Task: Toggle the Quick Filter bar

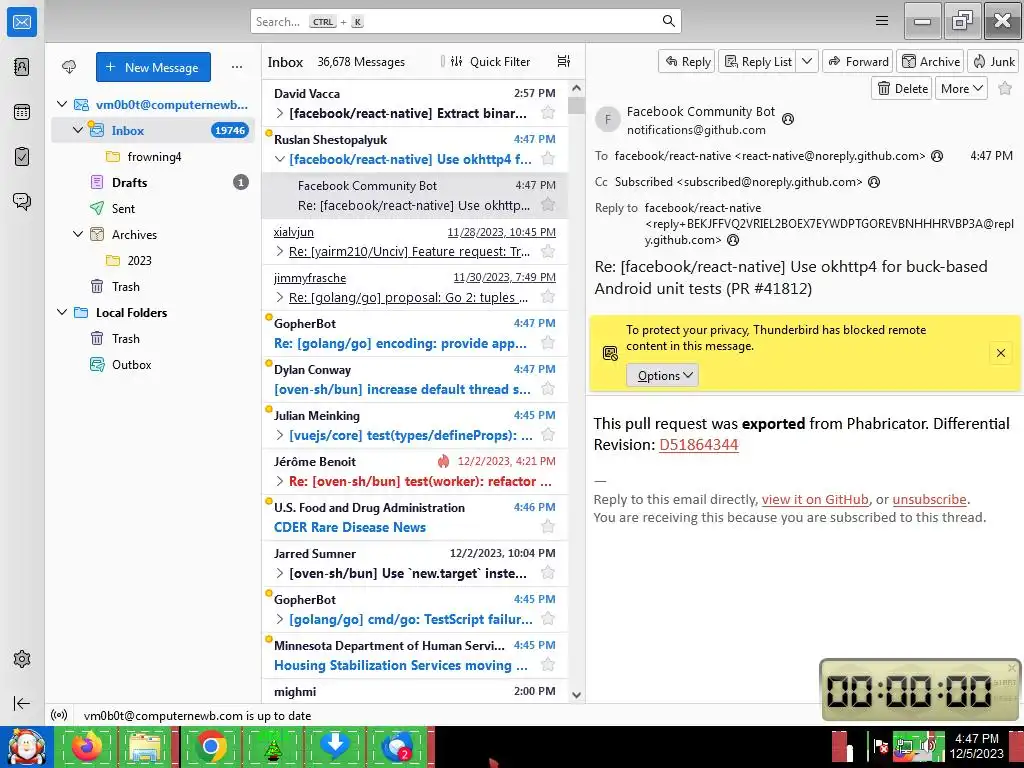Action: (490, 61)
